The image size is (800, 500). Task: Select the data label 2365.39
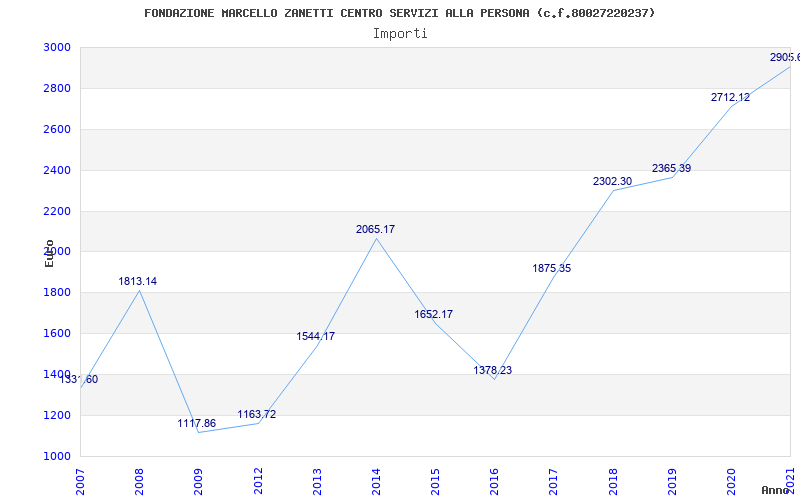coord(671,168)
